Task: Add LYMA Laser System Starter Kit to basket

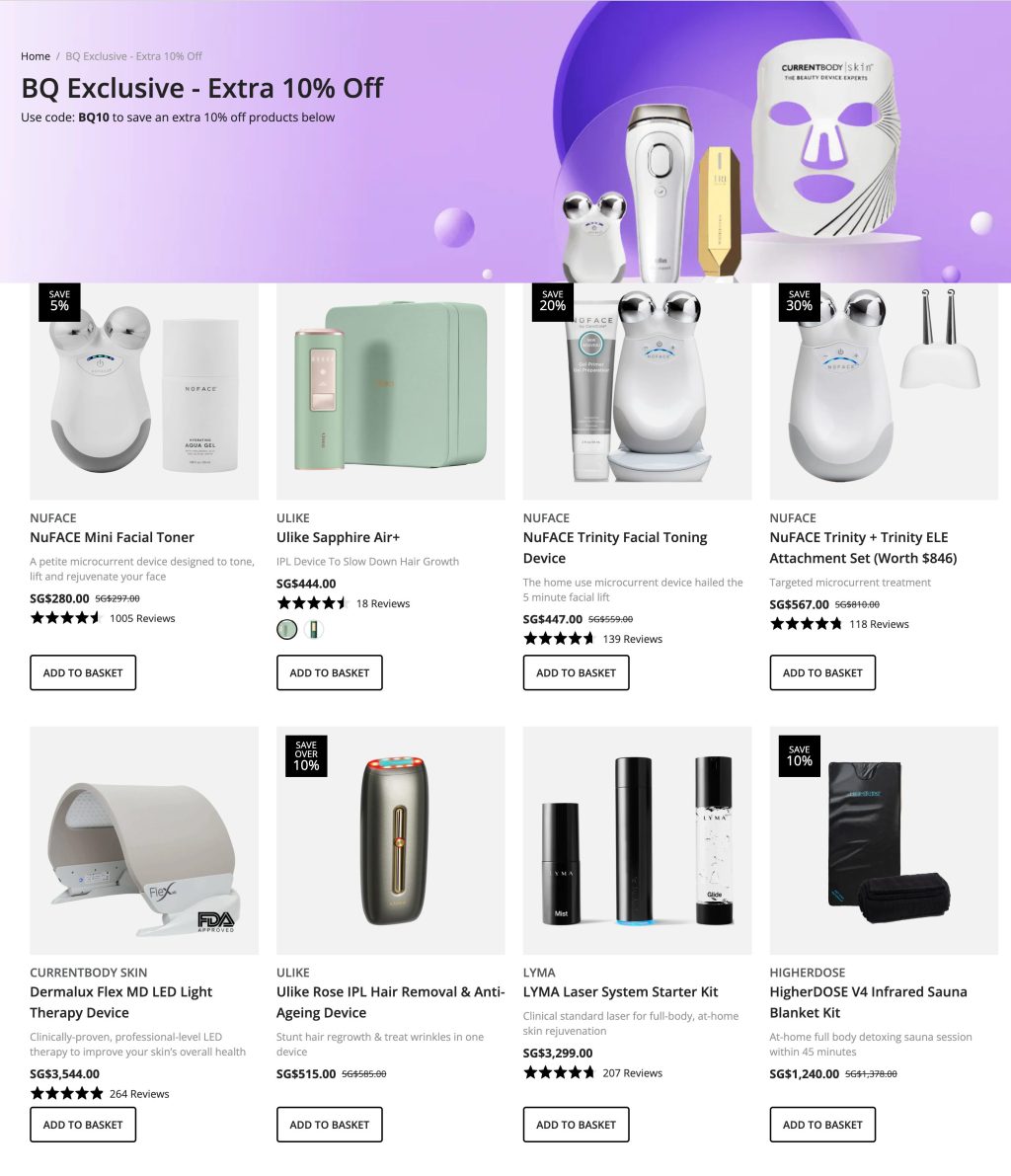Action: pyautogui.click(x=576, y=1125)
